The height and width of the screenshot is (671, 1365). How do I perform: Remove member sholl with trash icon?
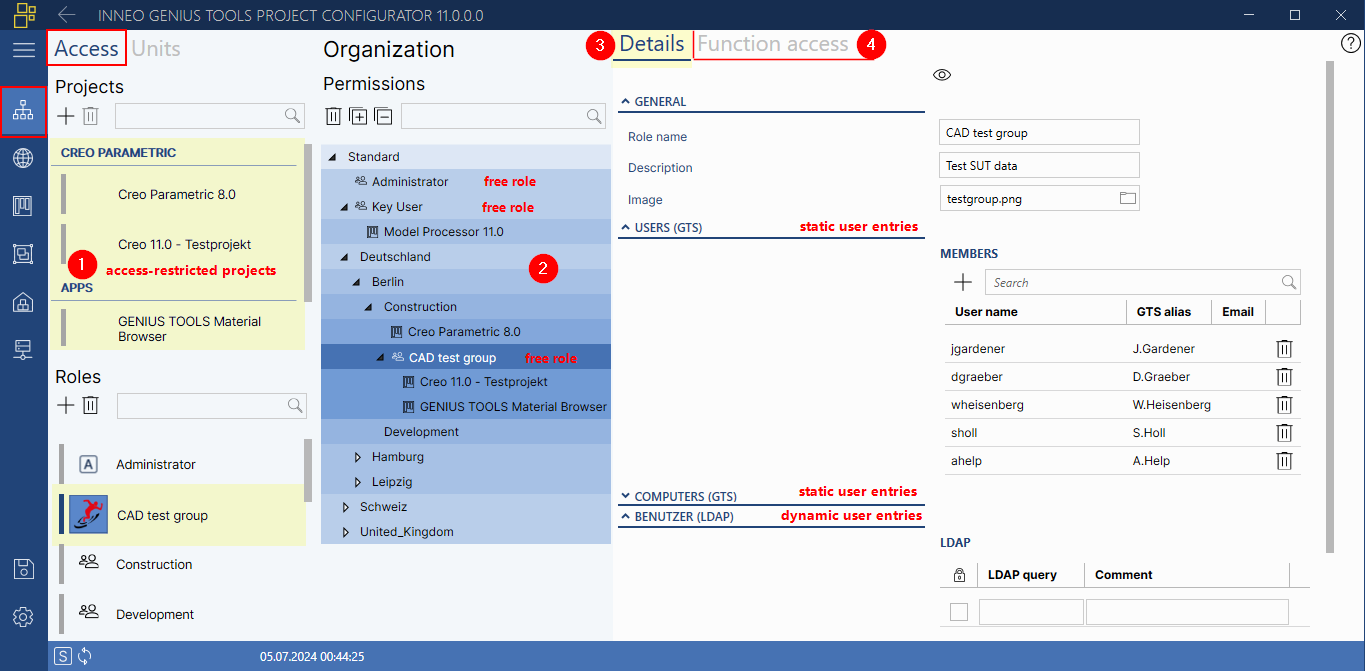pyautogui.click(x=1285, y=433)
